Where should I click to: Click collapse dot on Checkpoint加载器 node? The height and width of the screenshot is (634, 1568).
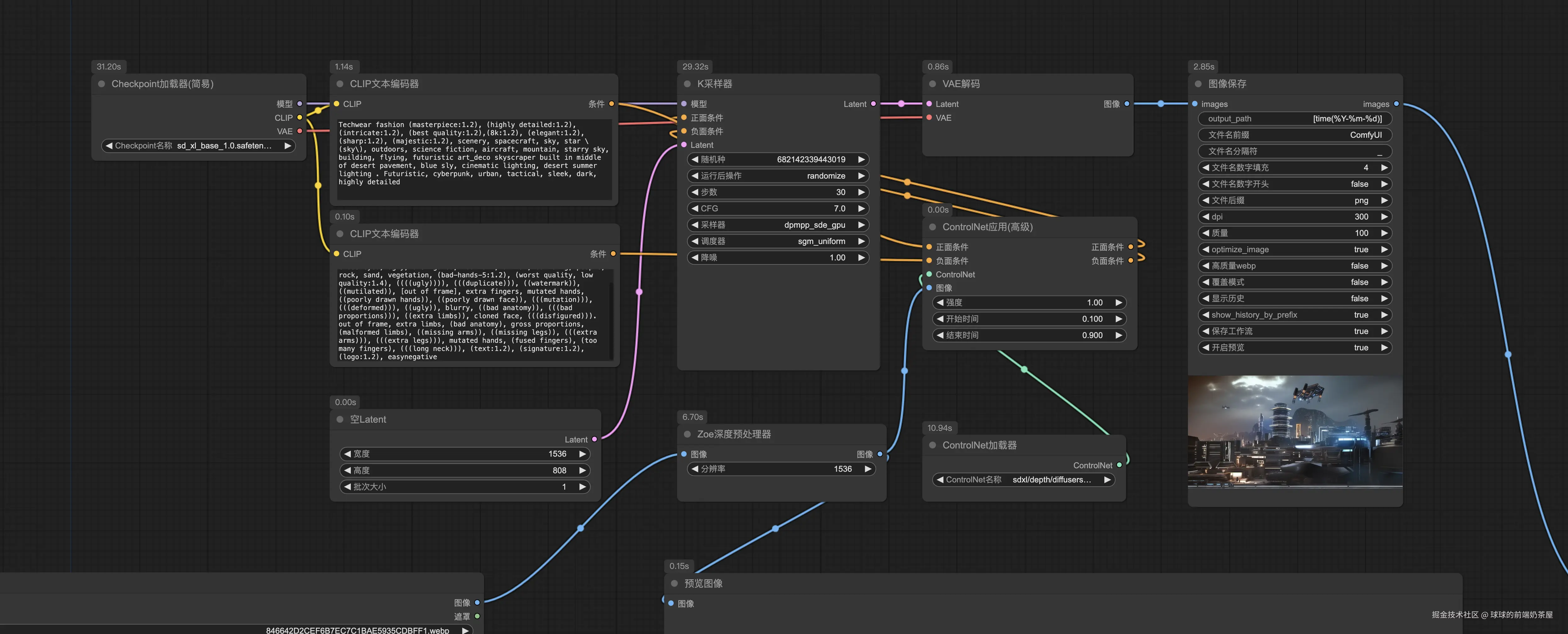click(102, 84)
